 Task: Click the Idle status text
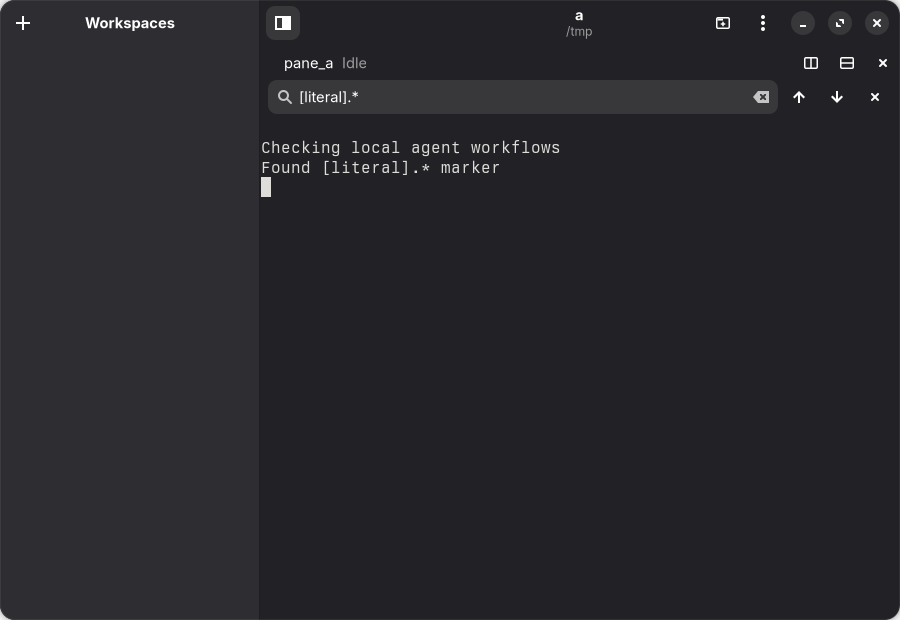pos(354,63)
